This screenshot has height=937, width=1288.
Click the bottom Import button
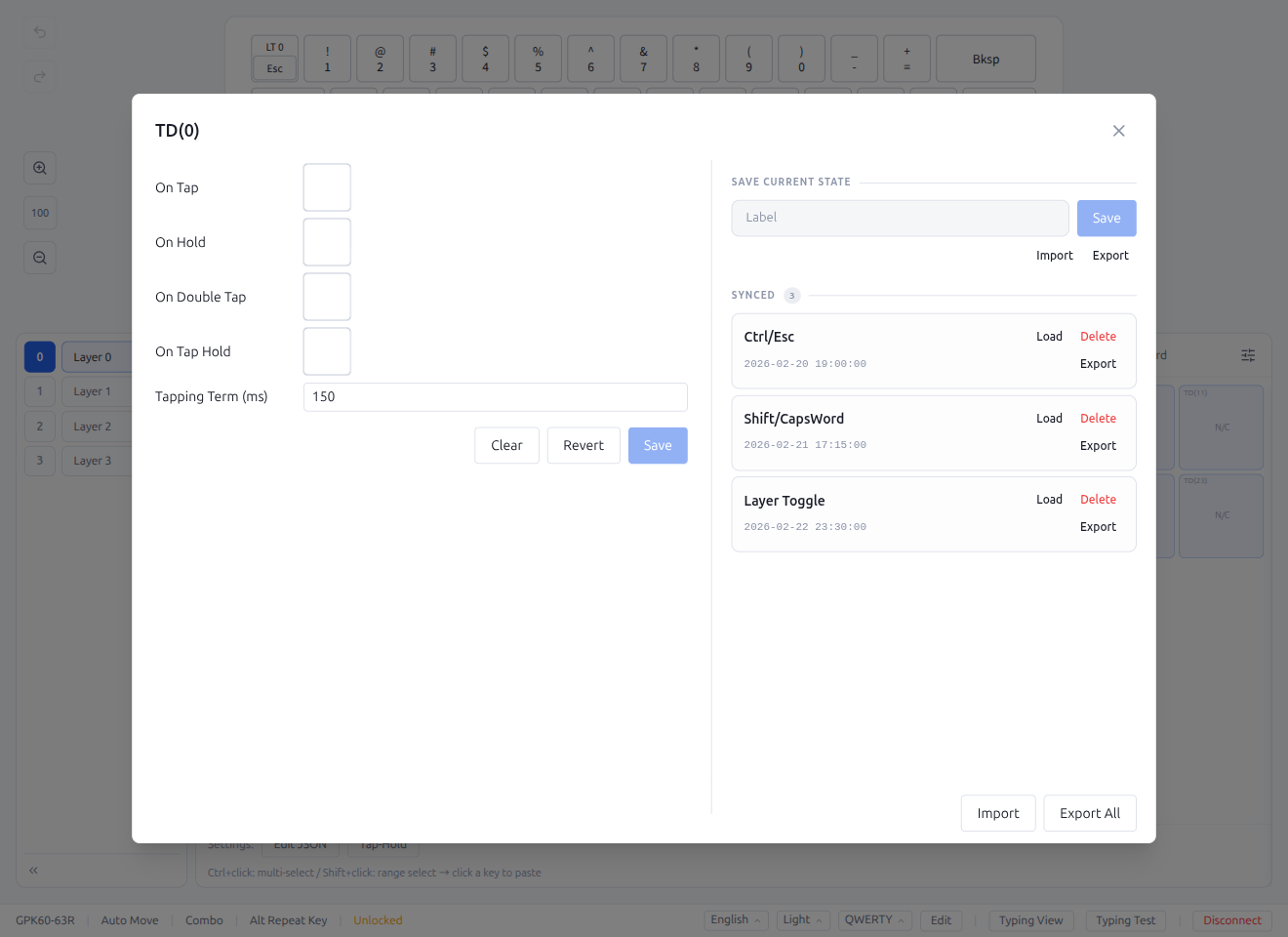998,813
